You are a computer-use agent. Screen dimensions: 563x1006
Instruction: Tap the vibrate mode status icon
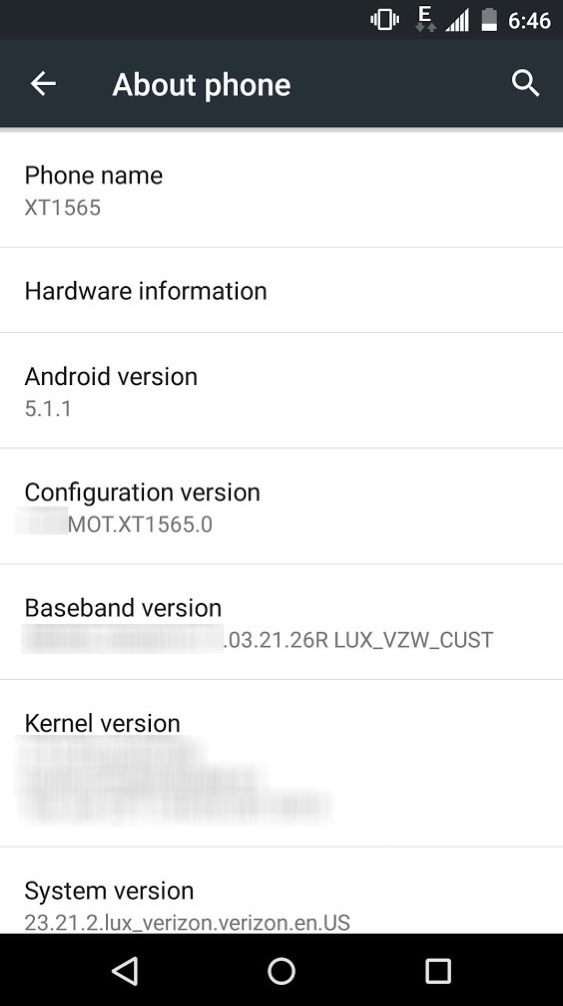pos(385,20)
